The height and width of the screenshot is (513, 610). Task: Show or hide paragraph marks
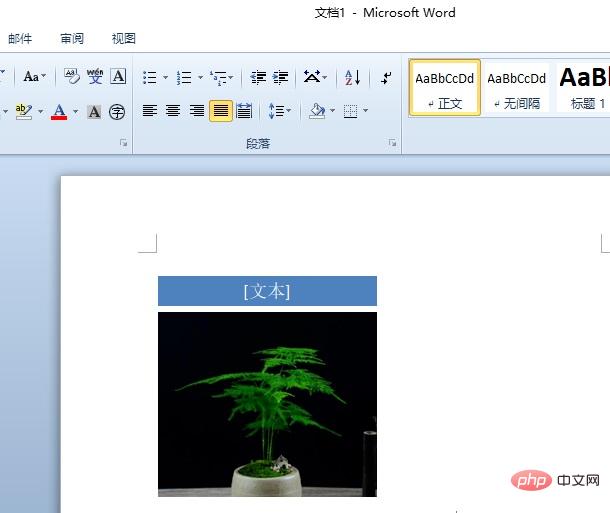(386, 77)
